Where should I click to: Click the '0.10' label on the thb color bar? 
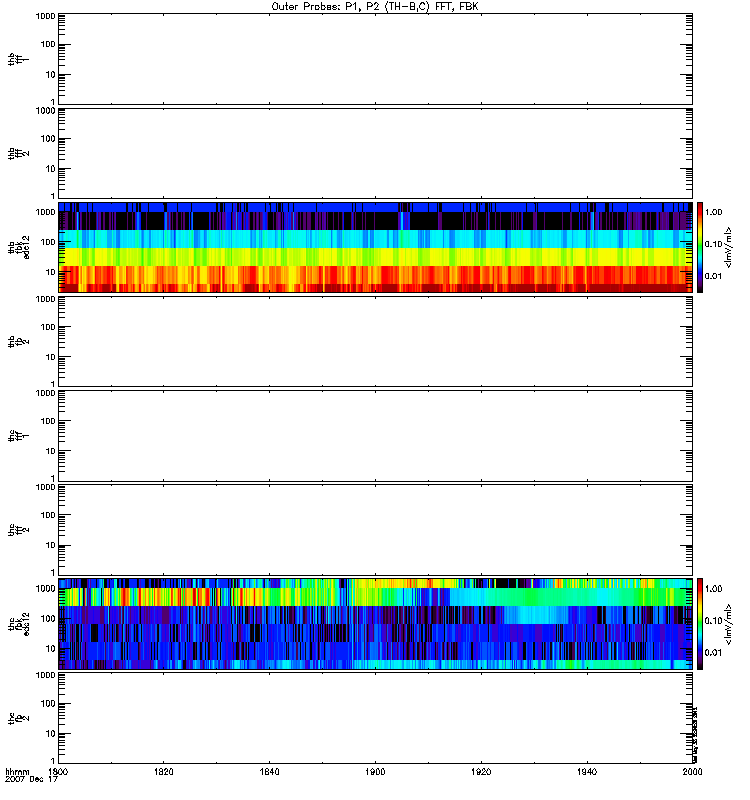(x=713, y=244)
